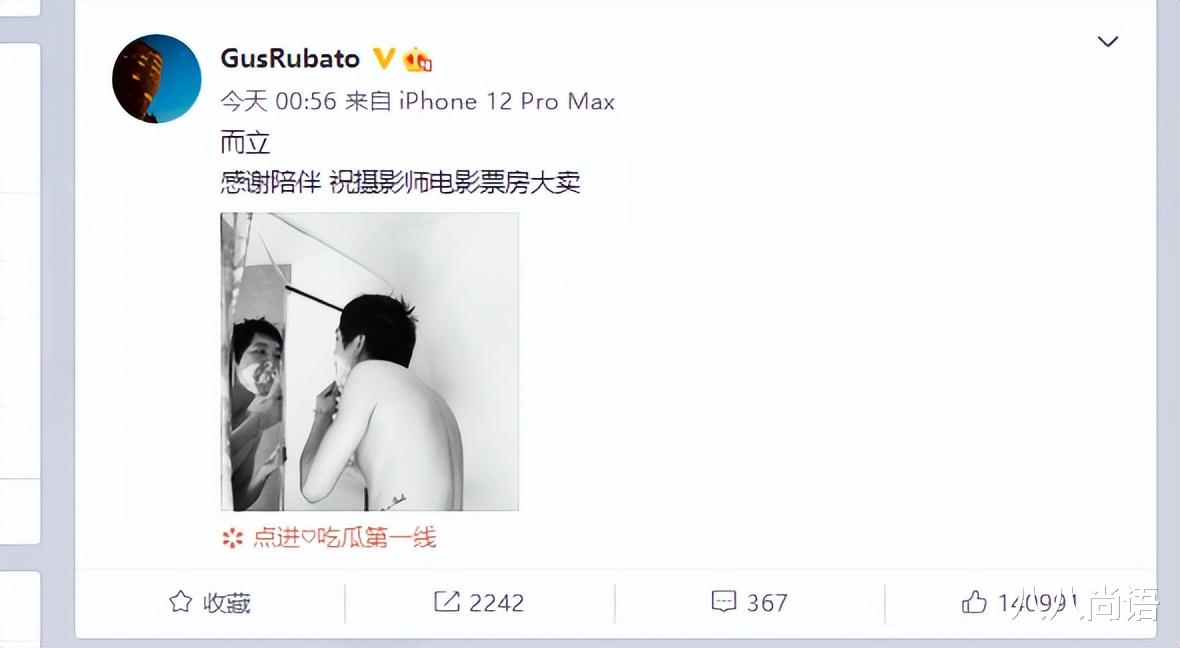The image size is (1180, 648).
Task: Click the repost count 2242
Action: pos(497,603)
